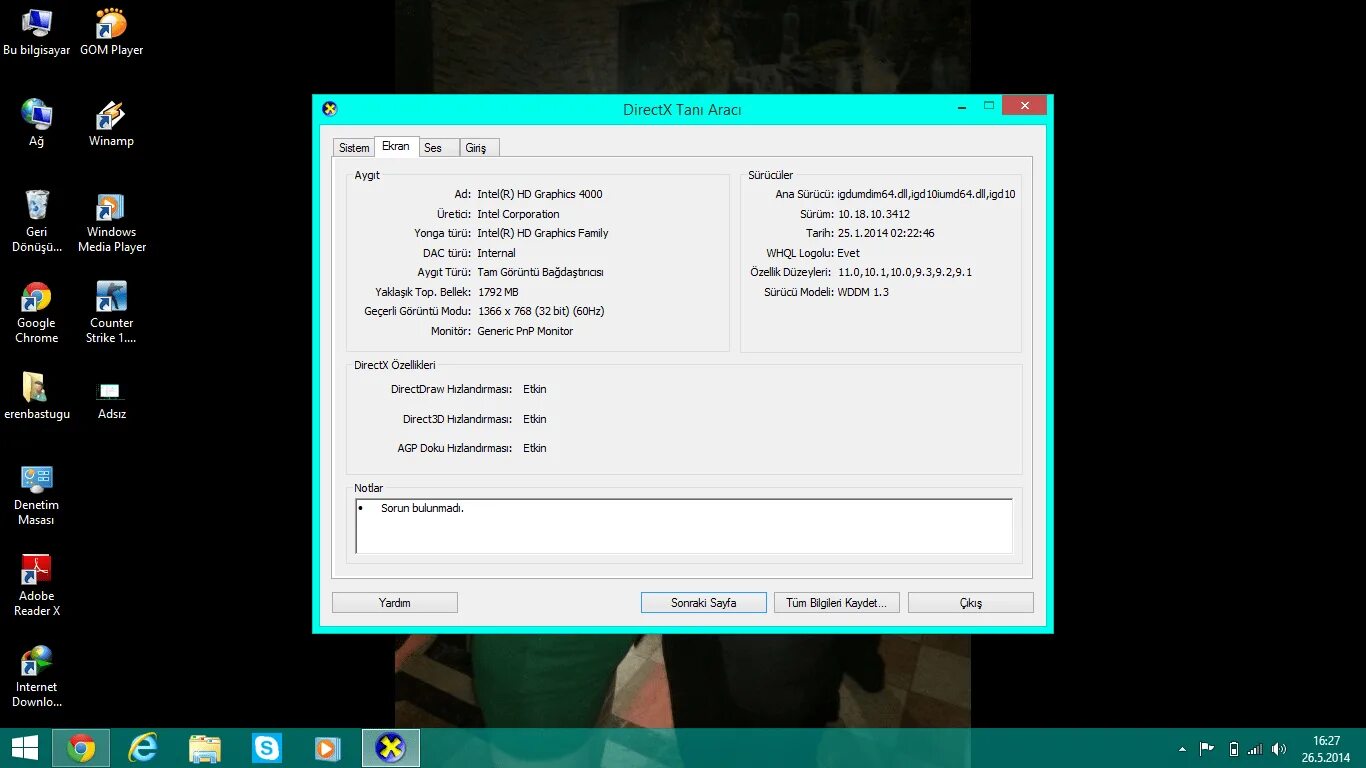Open the Ağ network icon
1366x768 pixels.
37,123
